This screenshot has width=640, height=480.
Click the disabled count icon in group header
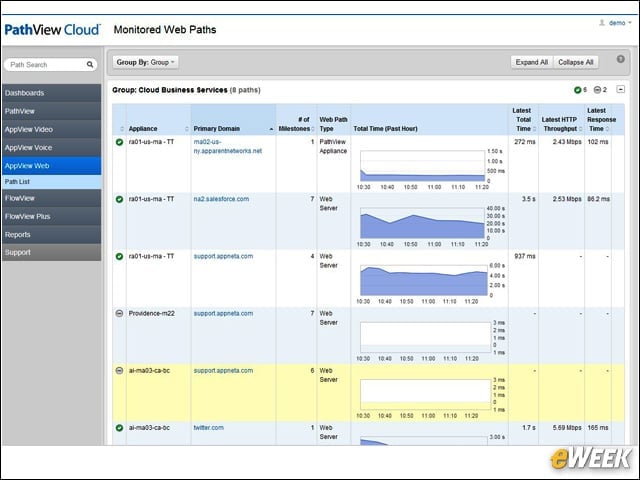pyautogui.click(x=597, y=90)
